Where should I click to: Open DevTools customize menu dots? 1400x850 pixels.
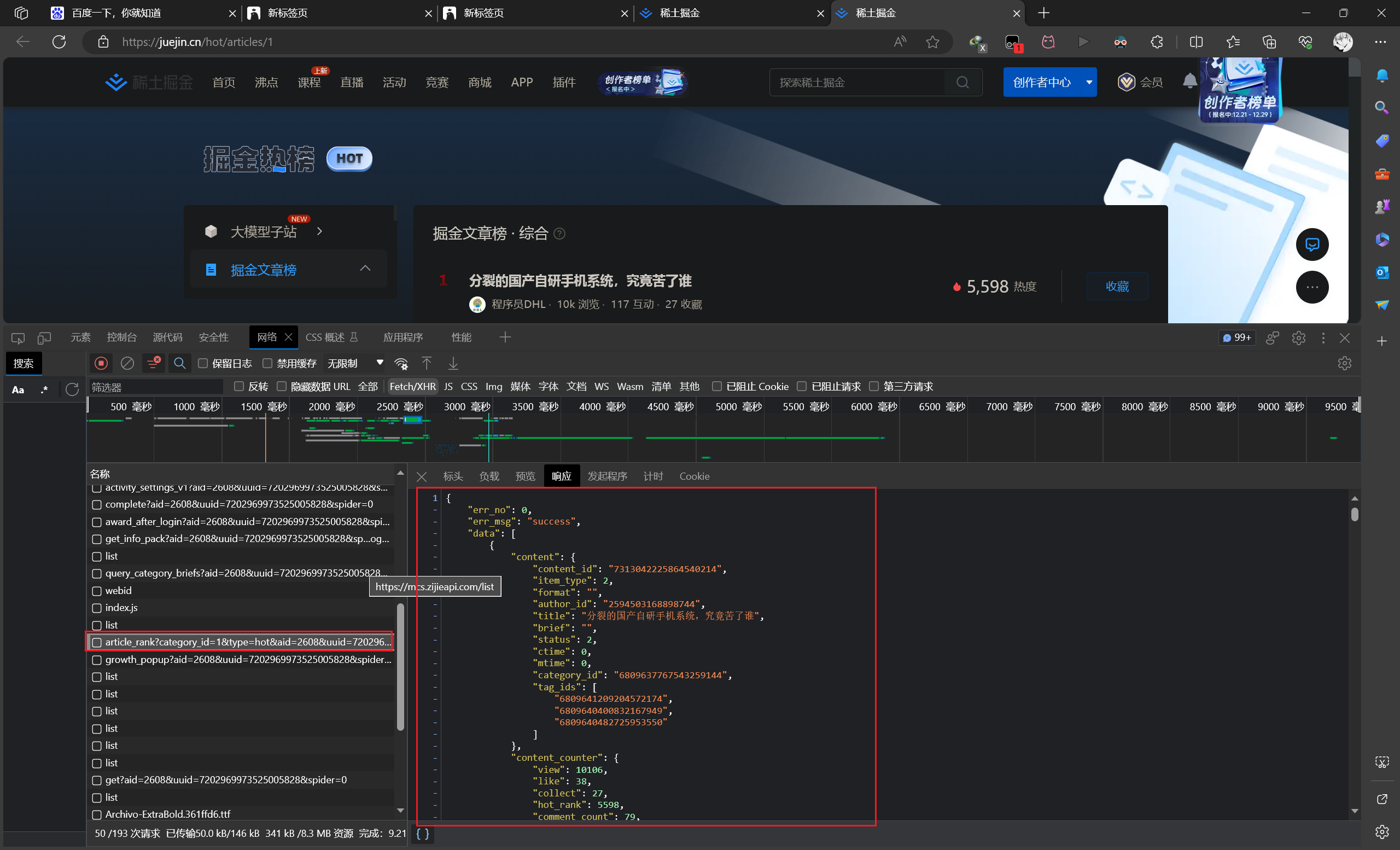coord(1323,338)
